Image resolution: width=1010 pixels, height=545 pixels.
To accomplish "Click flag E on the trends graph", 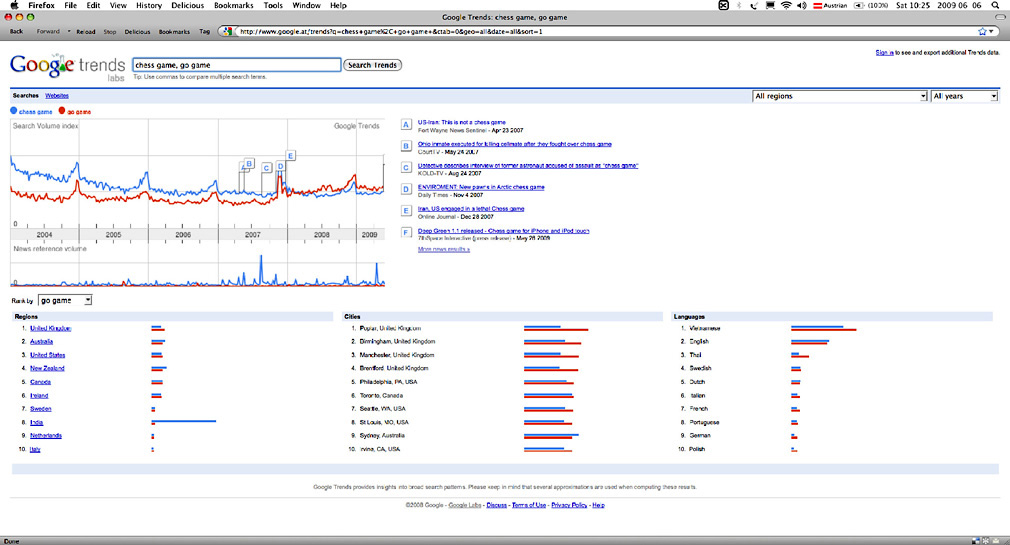I will (x=290, y=155).
